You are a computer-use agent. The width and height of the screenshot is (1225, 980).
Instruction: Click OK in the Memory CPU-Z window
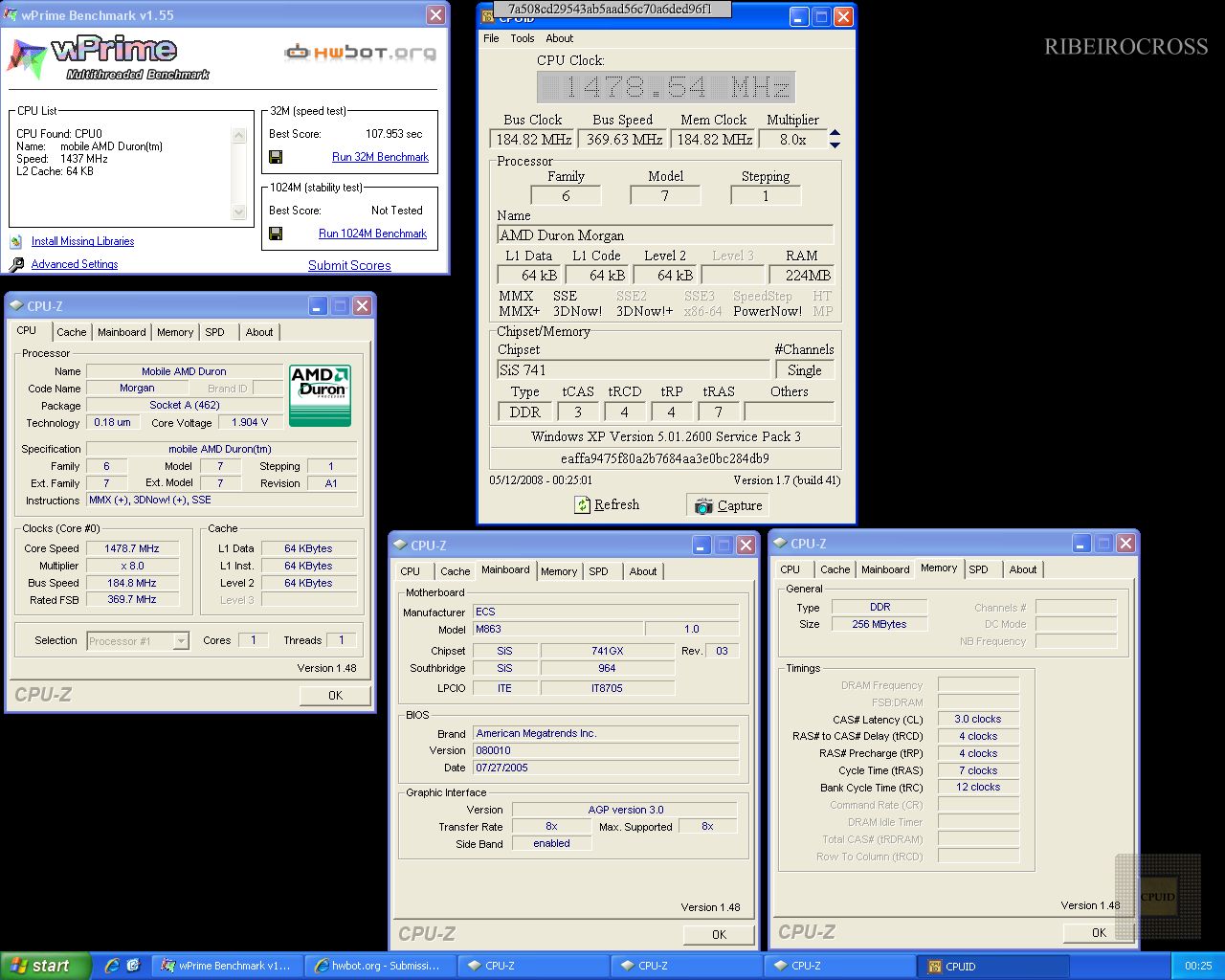[1099, 933]
